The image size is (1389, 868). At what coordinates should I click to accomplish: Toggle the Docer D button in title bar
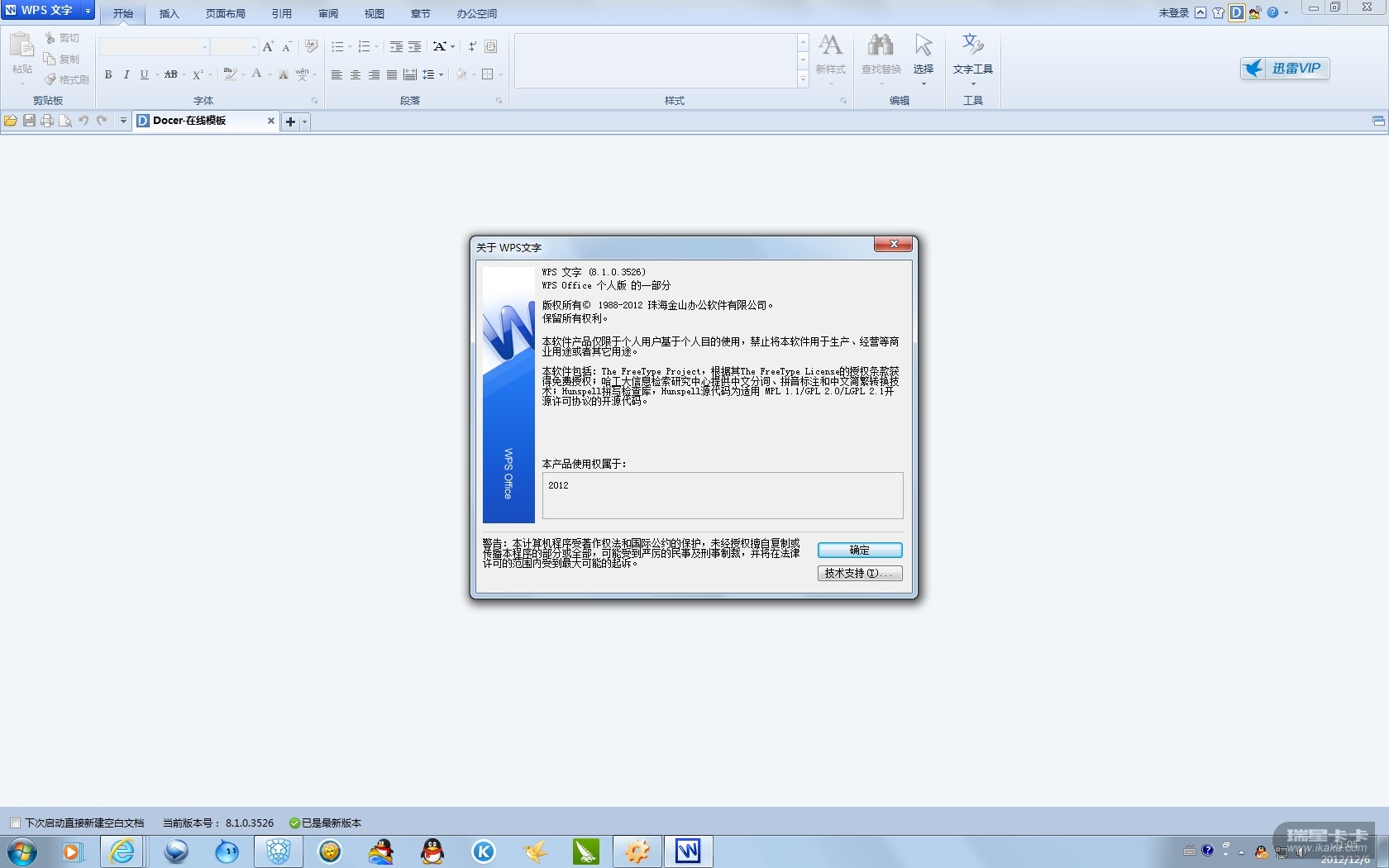click(1237, 12)
